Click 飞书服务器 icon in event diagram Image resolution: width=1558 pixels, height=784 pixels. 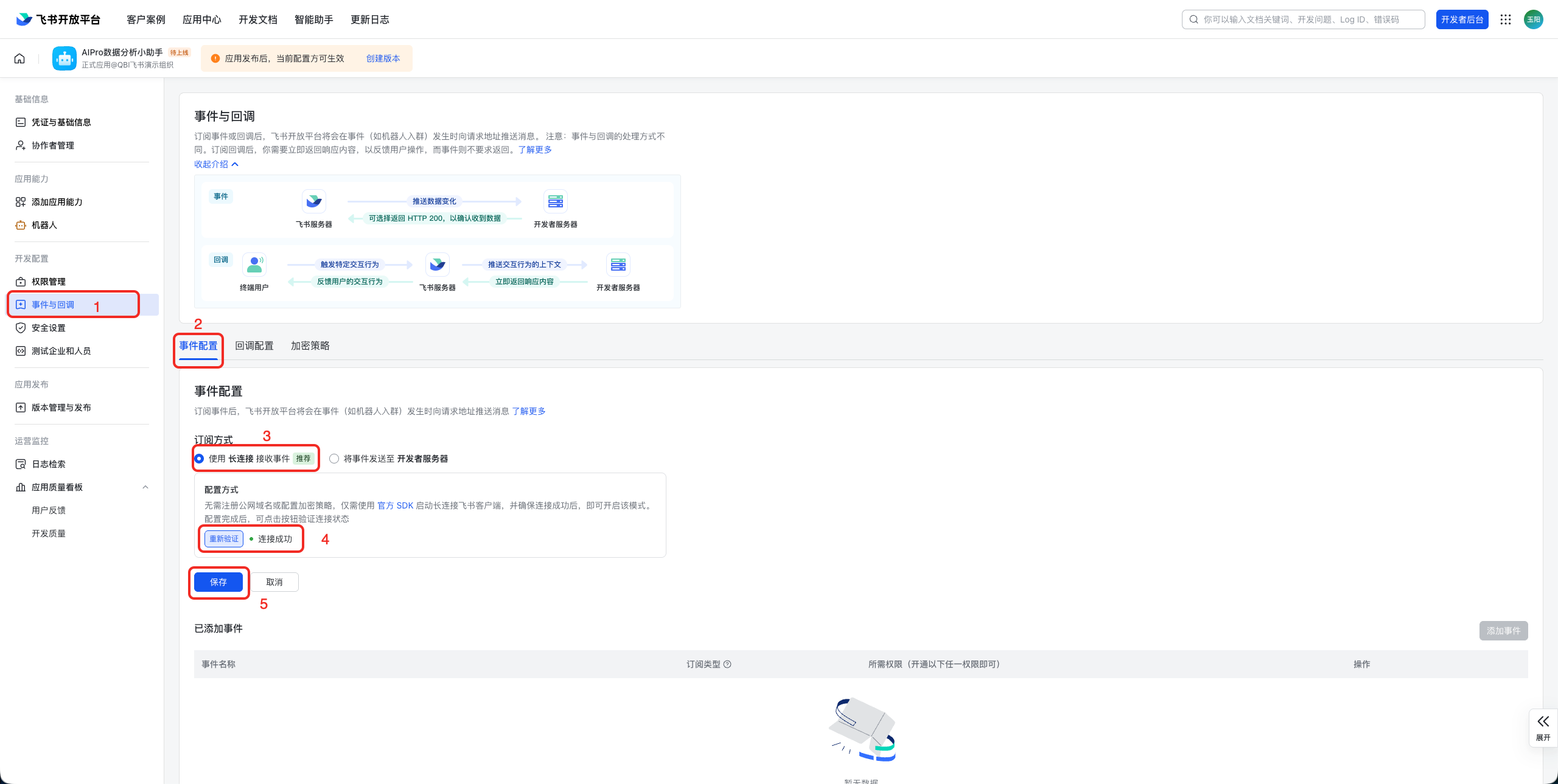click(314, 201)
